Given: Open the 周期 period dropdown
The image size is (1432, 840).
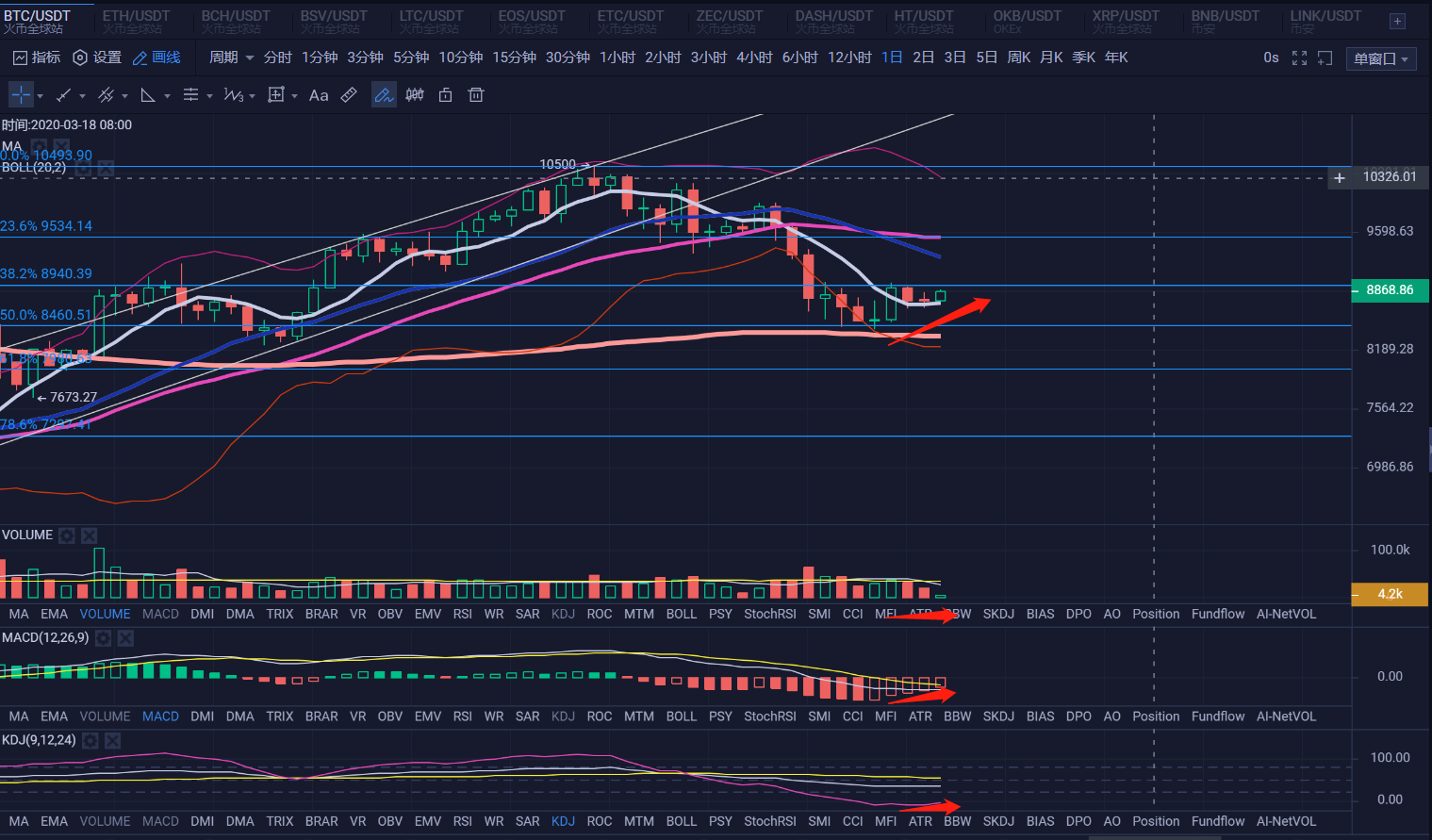Looking at the screenshot, I should 231,58.
